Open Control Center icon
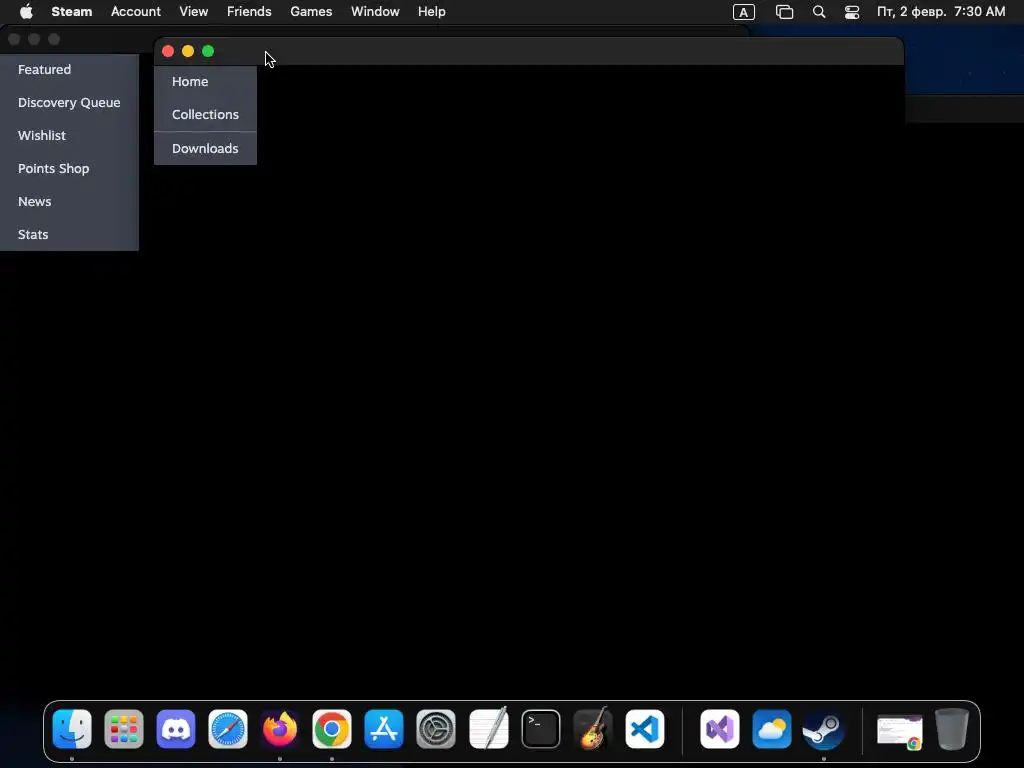Viewport: 1024px width, 768px height. [x=852, y=12]
